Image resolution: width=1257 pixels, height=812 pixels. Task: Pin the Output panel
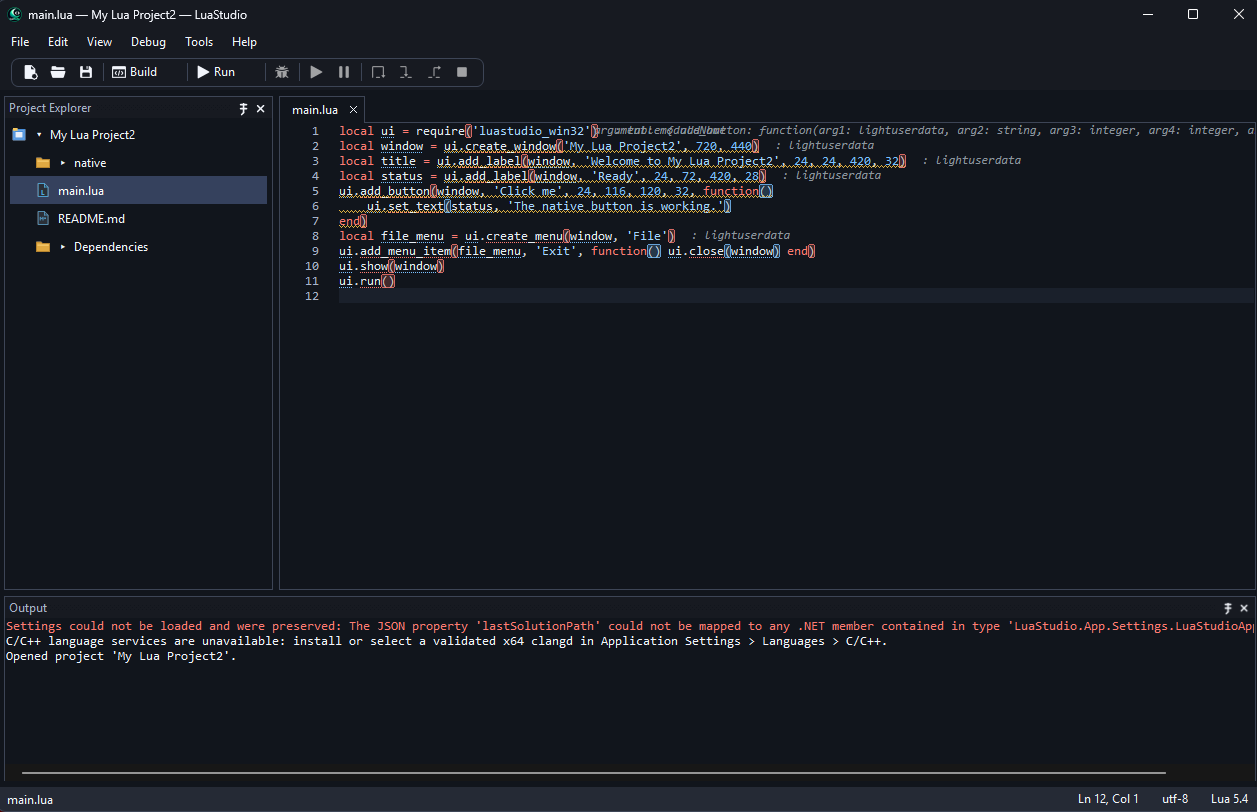(x=1228, y=608)
